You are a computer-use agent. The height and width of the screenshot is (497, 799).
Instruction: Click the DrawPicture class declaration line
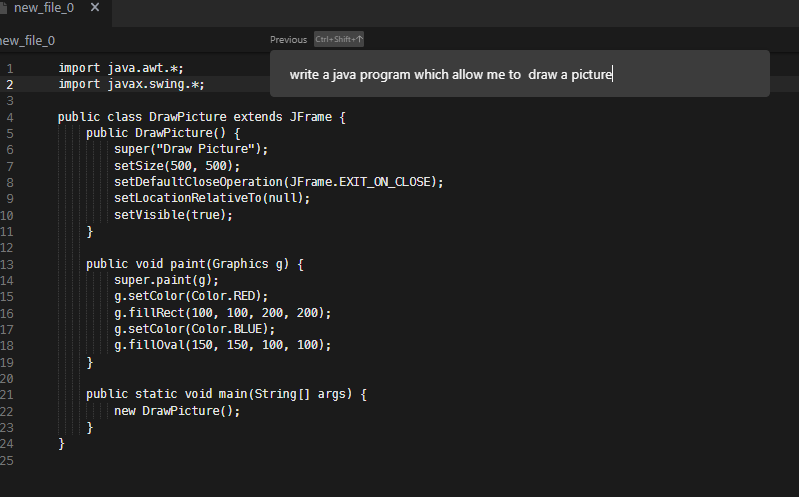point(201,117)
